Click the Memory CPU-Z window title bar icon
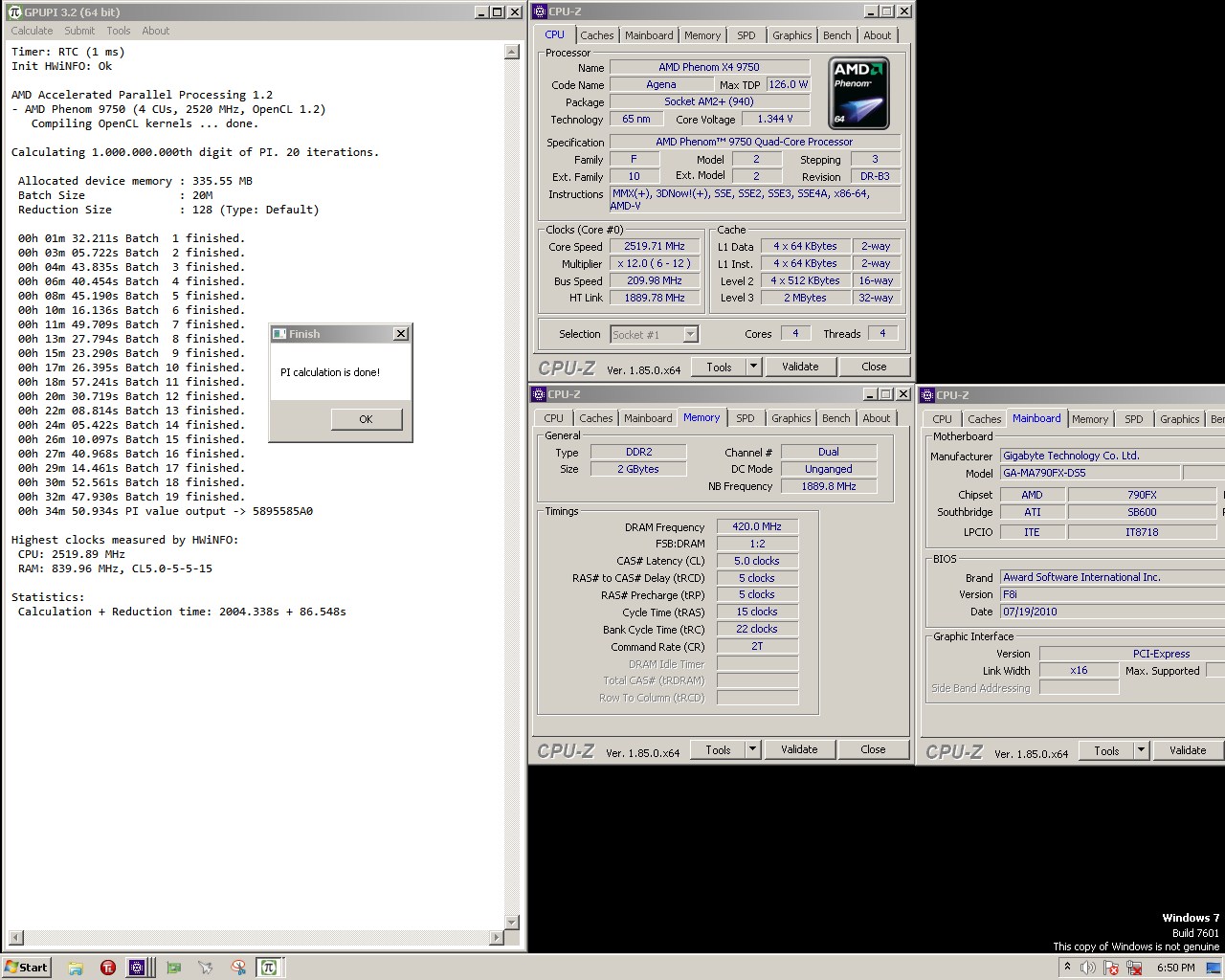 pyautogui.click(x=541, y=394)
